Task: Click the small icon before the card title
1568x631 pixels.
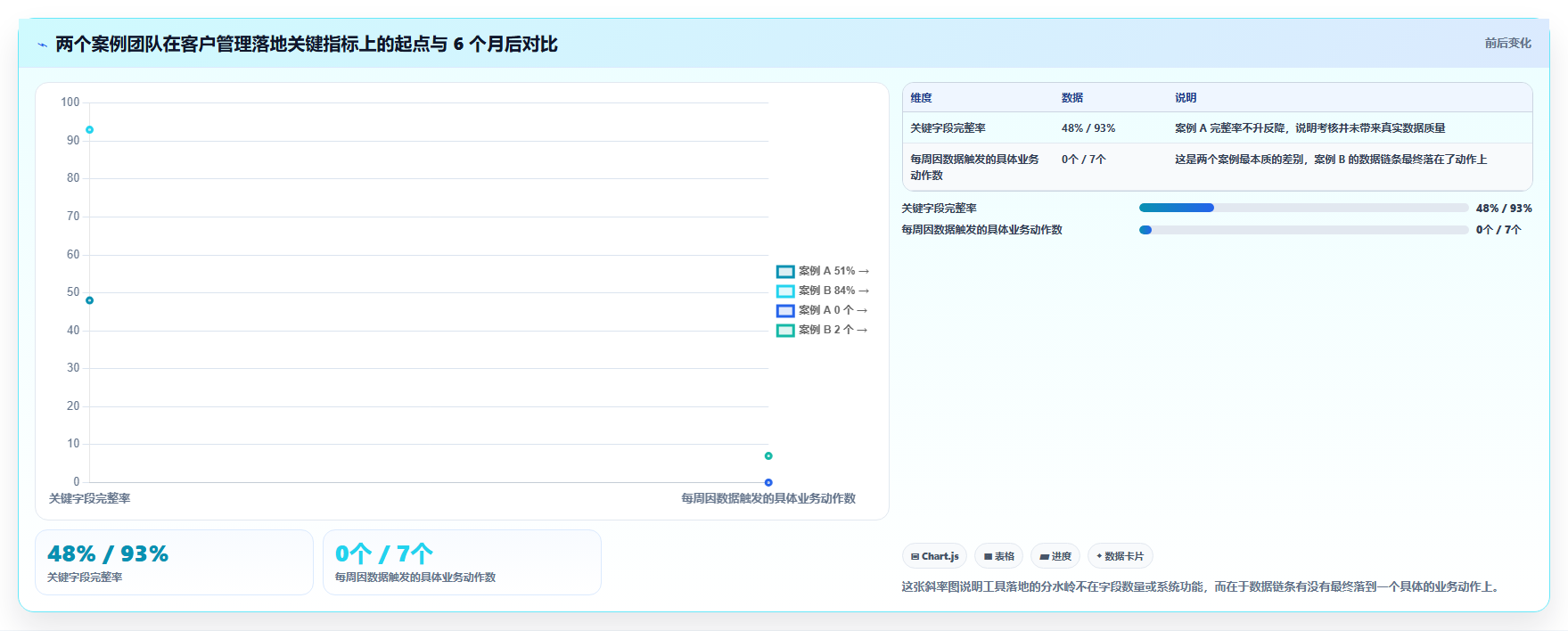Action: coord(42,45)
